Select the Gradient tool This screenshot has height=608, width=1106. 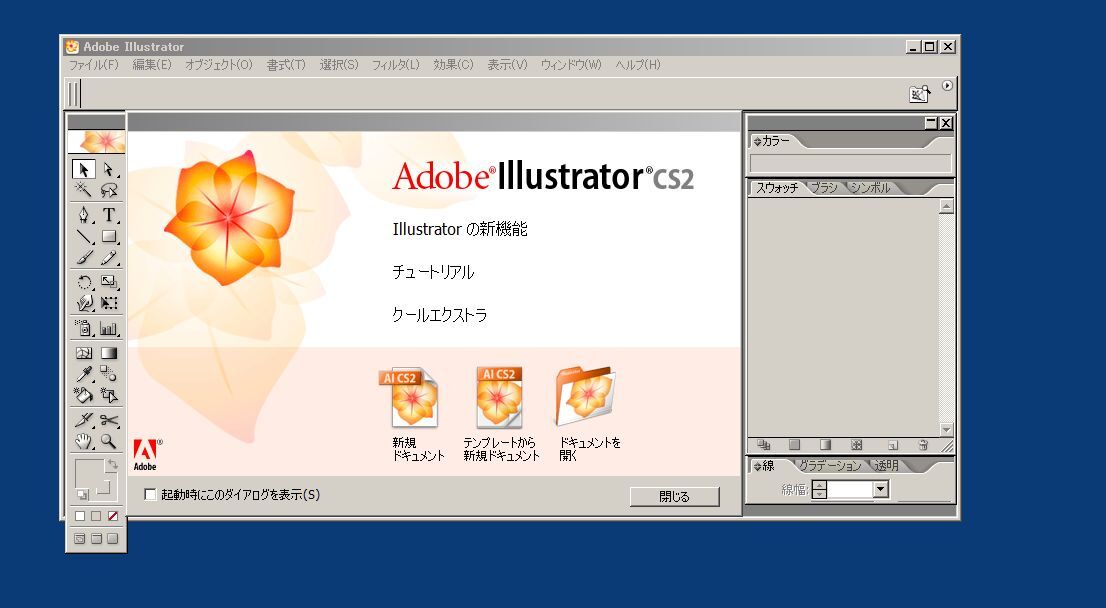[109, 353]
